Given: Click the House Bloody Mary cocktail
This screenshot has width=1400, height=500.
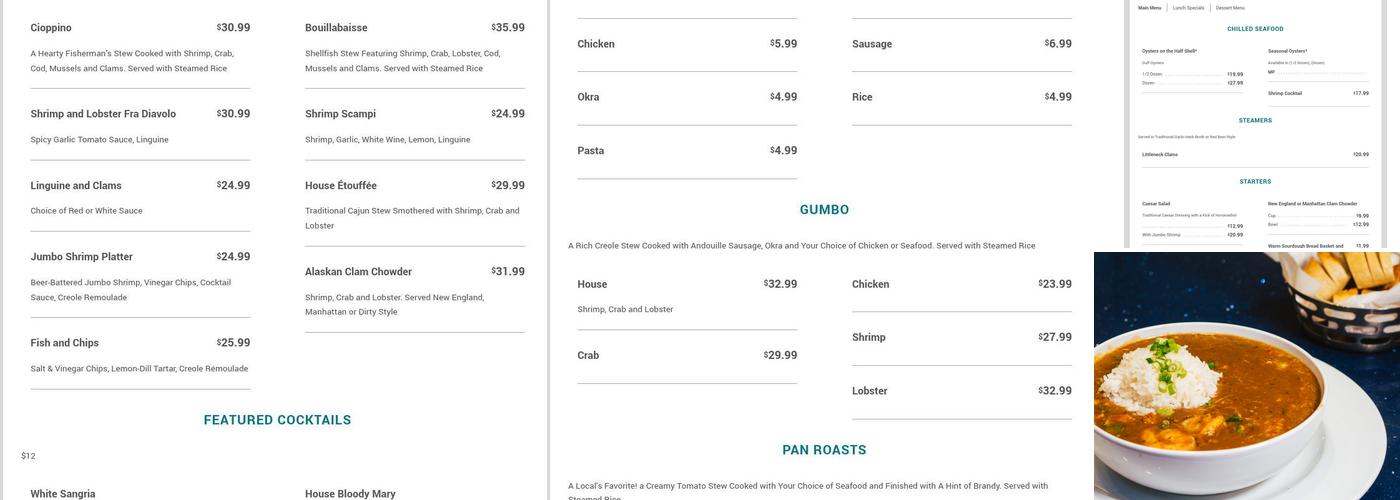Looking at the screenshot, I should (x=350, y=494).
